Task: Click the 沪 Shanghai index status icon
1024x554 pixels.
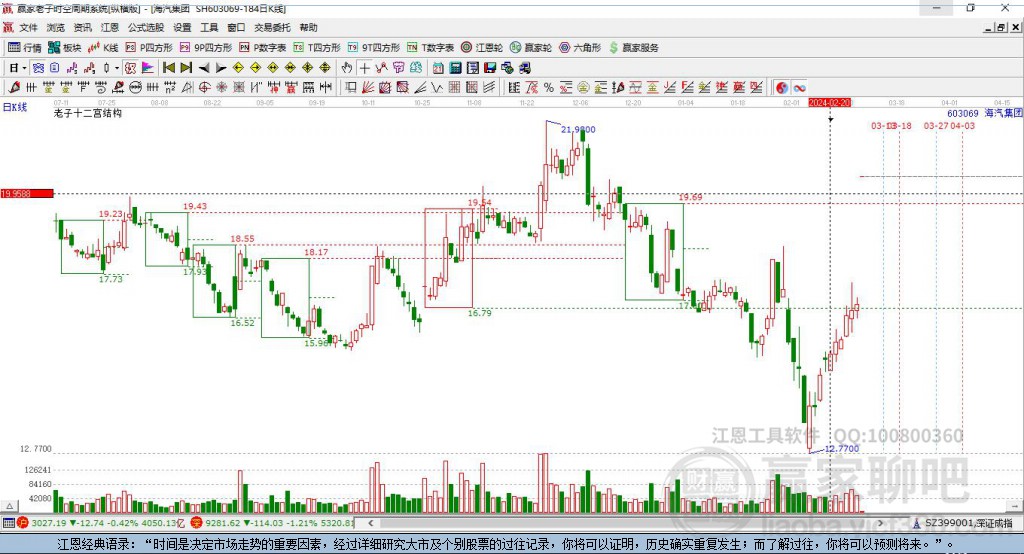Action: coord(23,523)
